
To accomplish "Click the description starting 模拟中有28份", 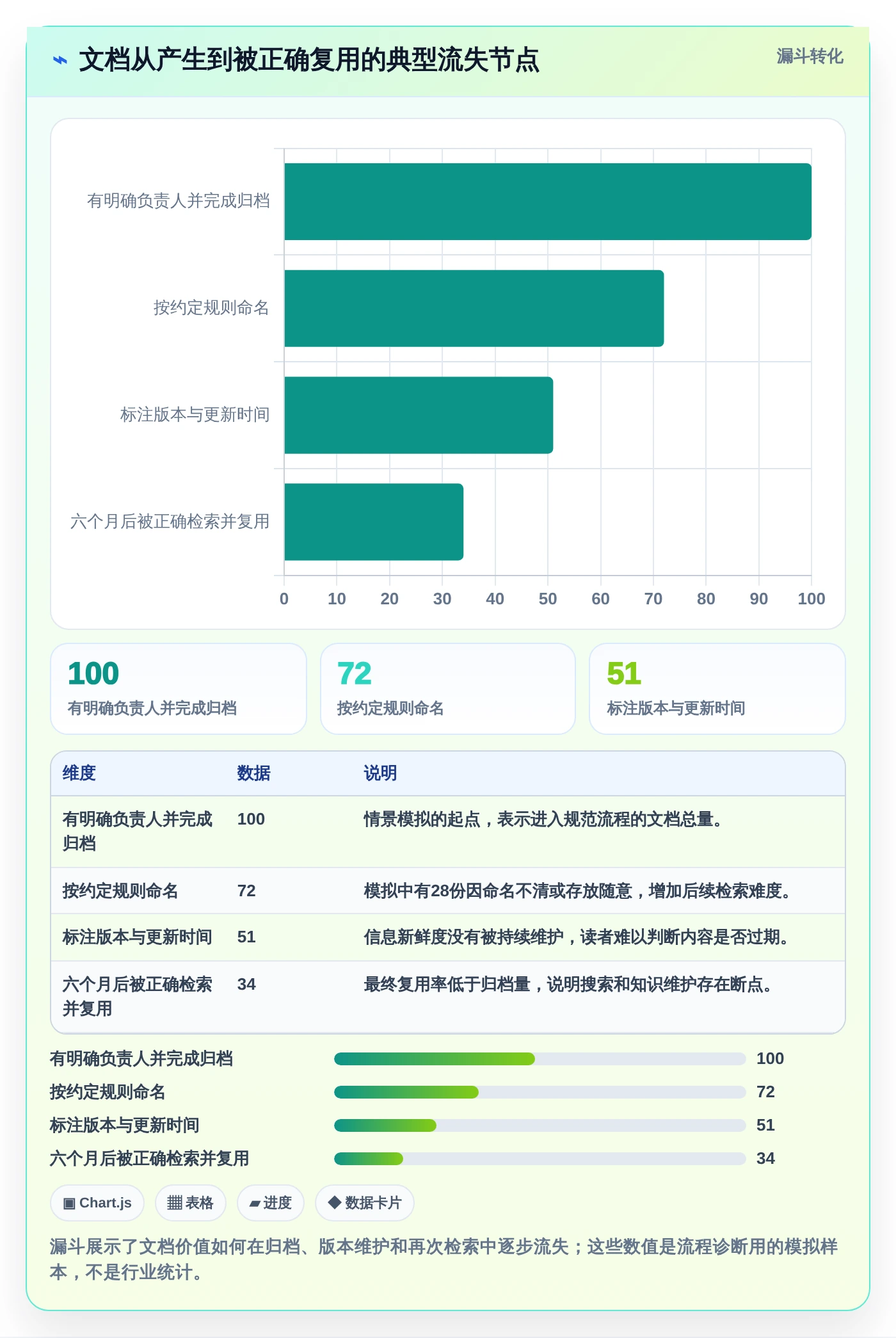I will [x=579, y=891].
